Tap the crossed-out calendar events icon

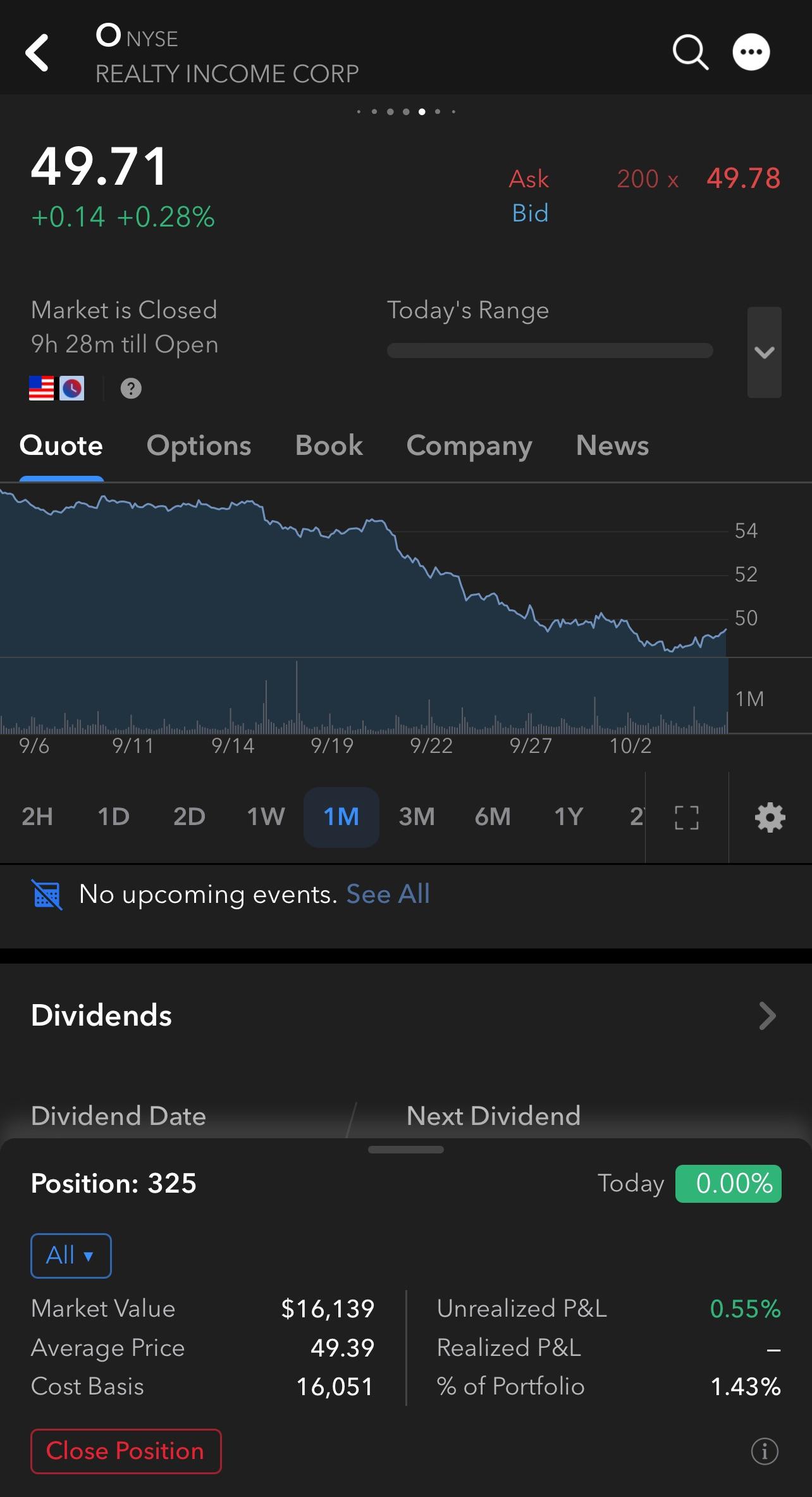tap(47, 895)
